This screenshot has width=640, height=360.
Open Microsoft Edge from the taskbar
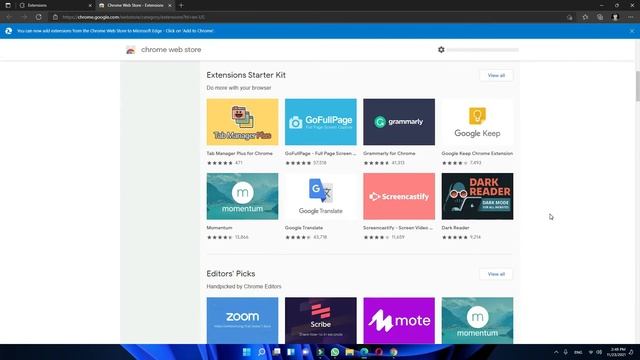[x=364, y=352]
